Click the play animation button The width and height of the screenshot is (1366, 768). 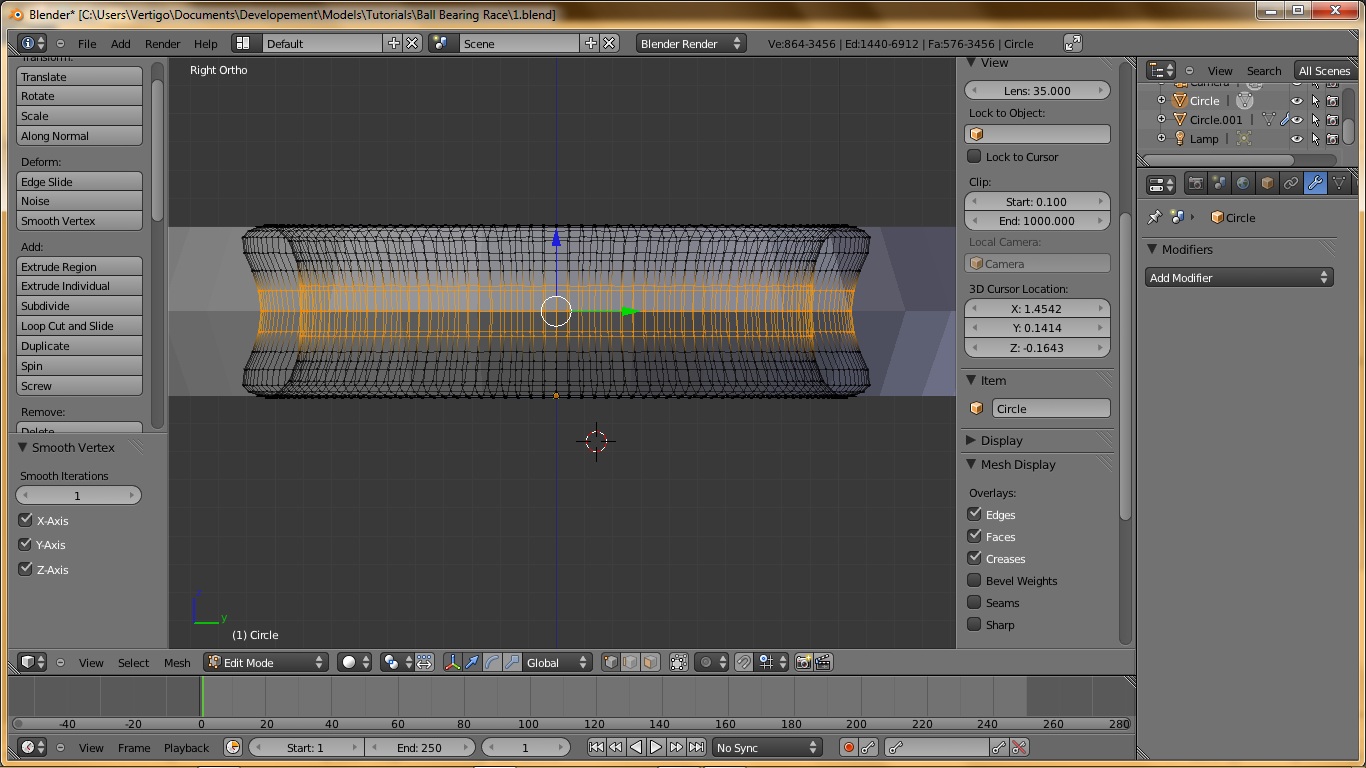[656, 747]
